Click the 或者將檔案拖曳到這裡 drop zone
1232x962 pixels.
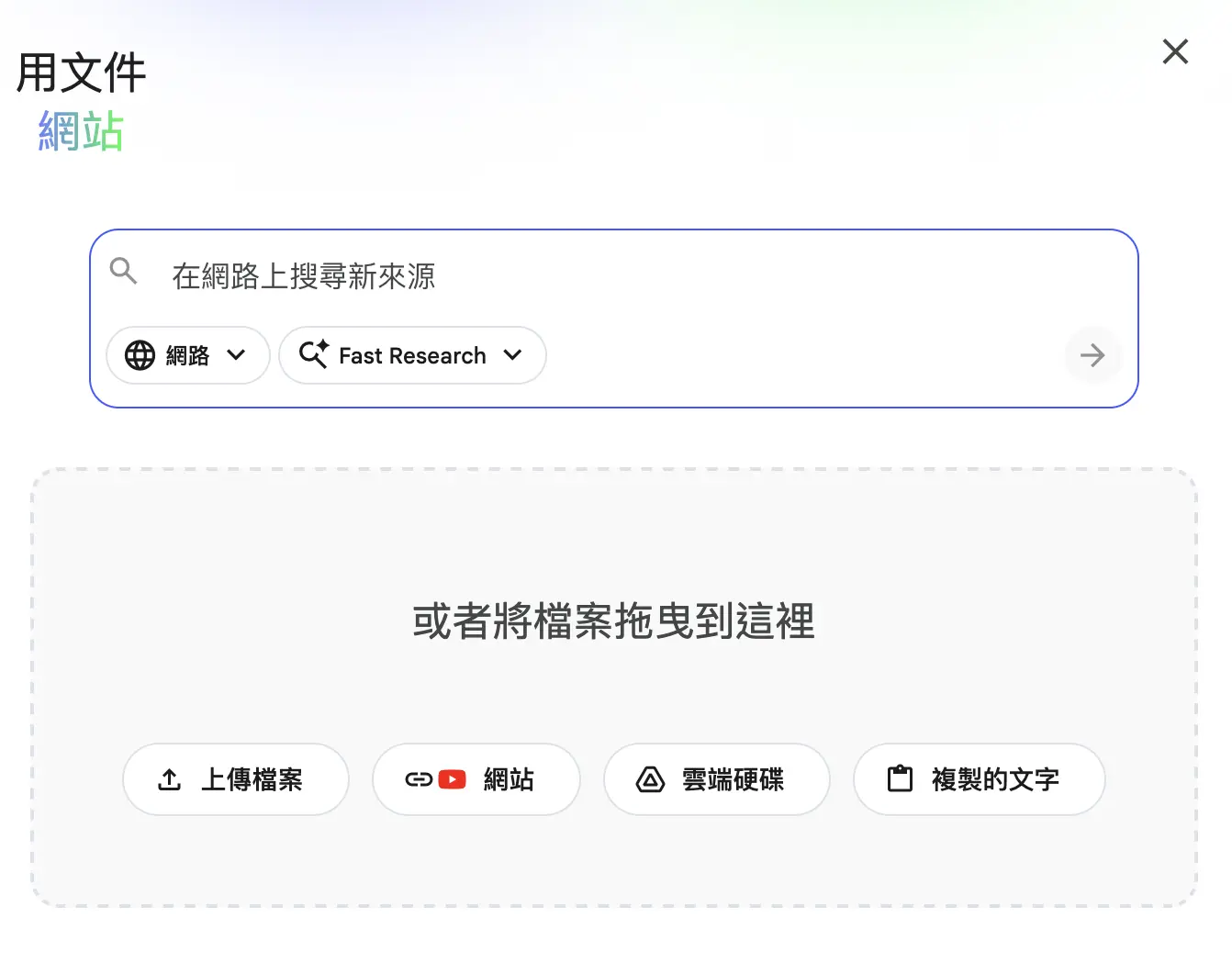613,621
